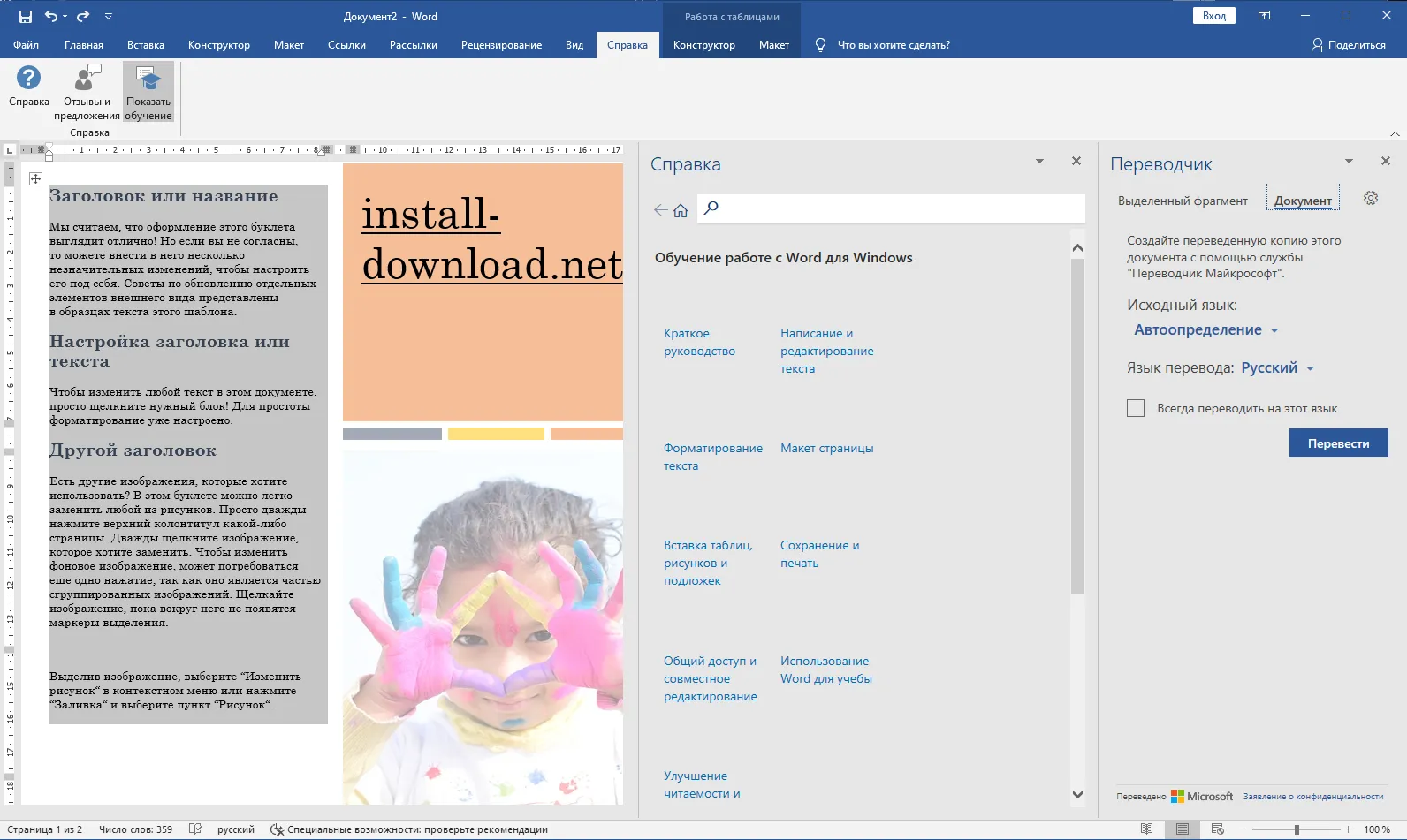Switch to Выделенный фрагмент translator tab
1407x840 pixels.
1183,201
